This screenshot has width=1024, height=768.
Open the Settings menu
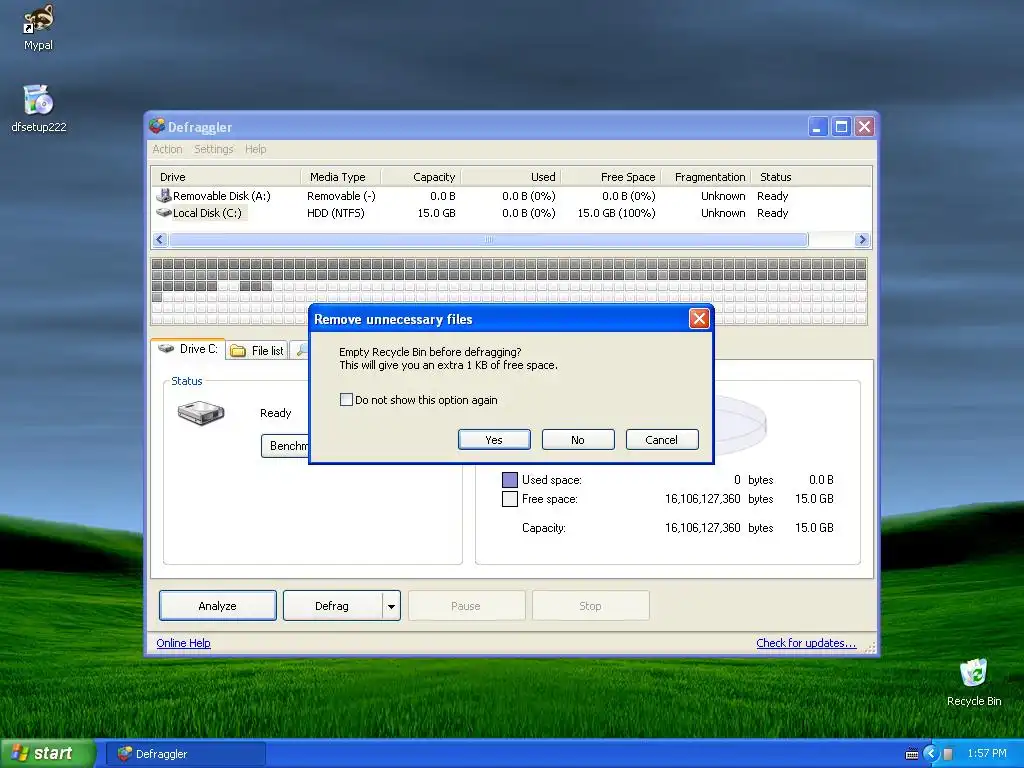click(x=214, y=149)
